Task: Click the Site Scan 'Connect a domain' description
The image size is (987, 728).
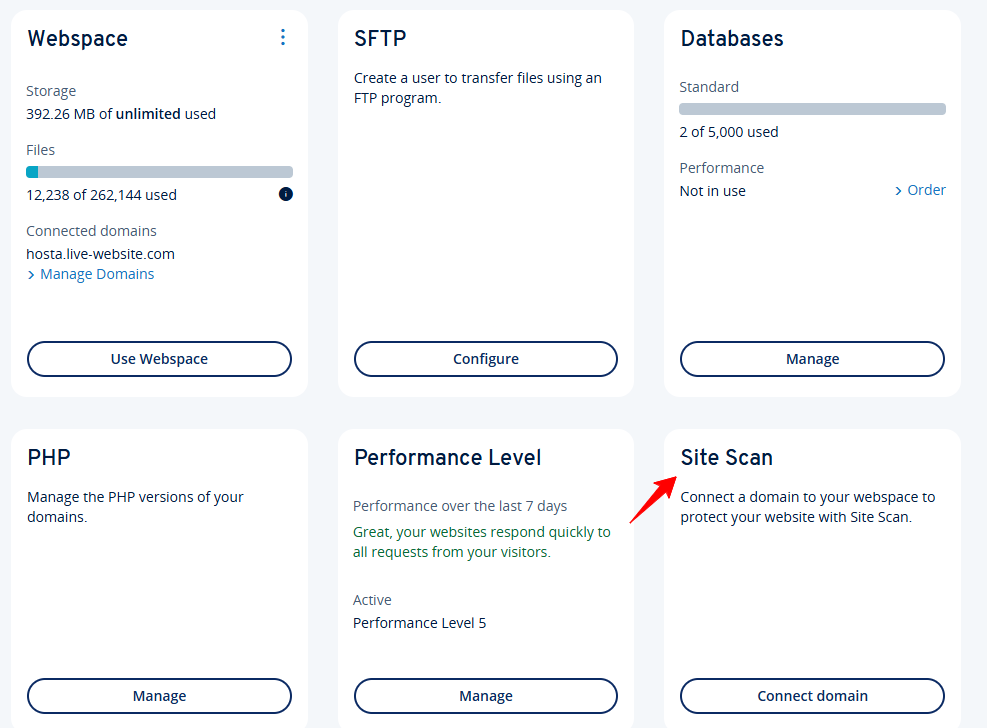Action: pyautogui.click(x=808, y=507)
